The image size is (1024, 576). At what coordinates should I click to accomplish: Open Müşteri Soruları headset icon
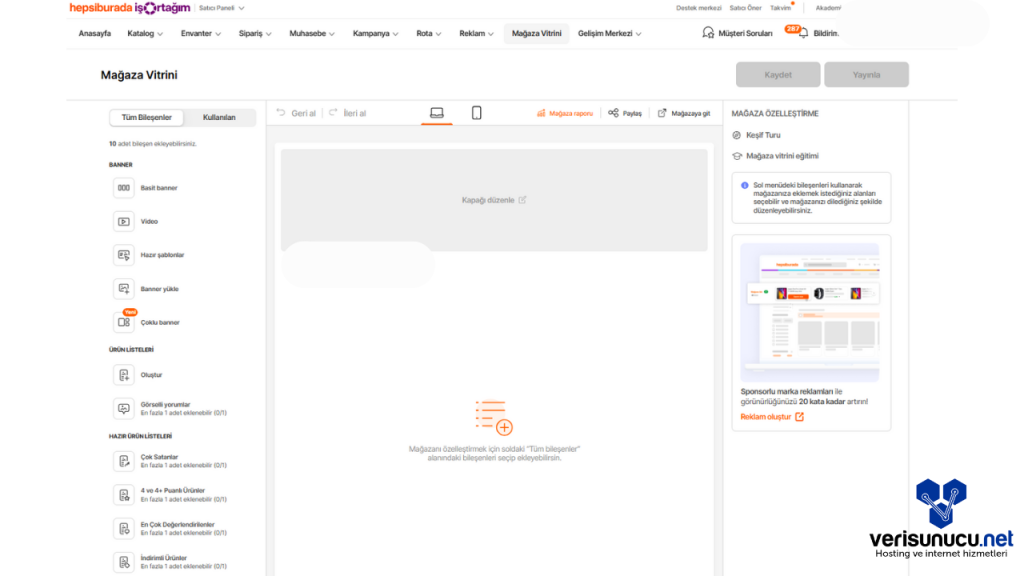pos(708,33)
